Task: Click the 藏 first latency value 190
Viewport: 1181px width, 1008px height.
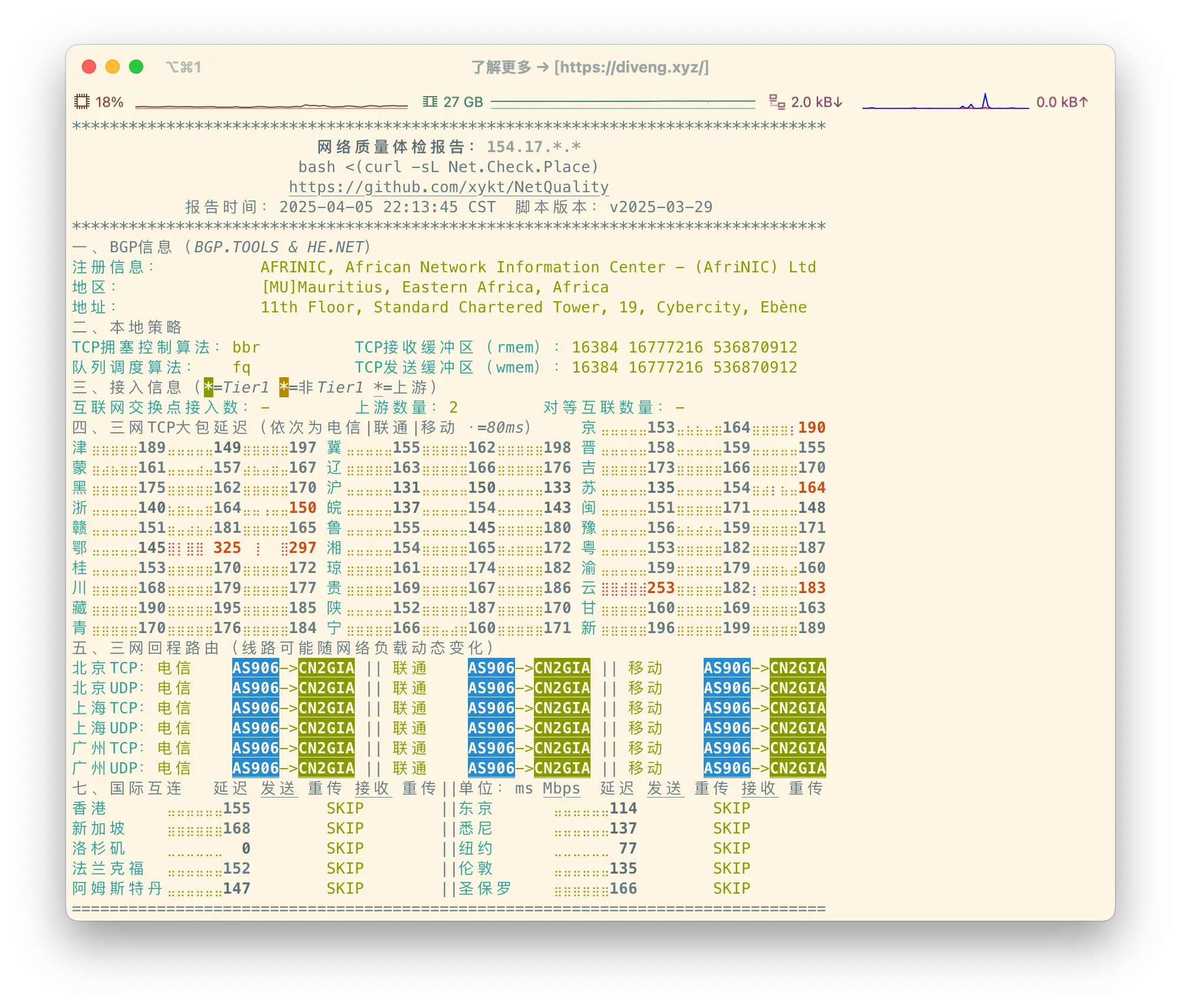Action: (x=152, y=608)
